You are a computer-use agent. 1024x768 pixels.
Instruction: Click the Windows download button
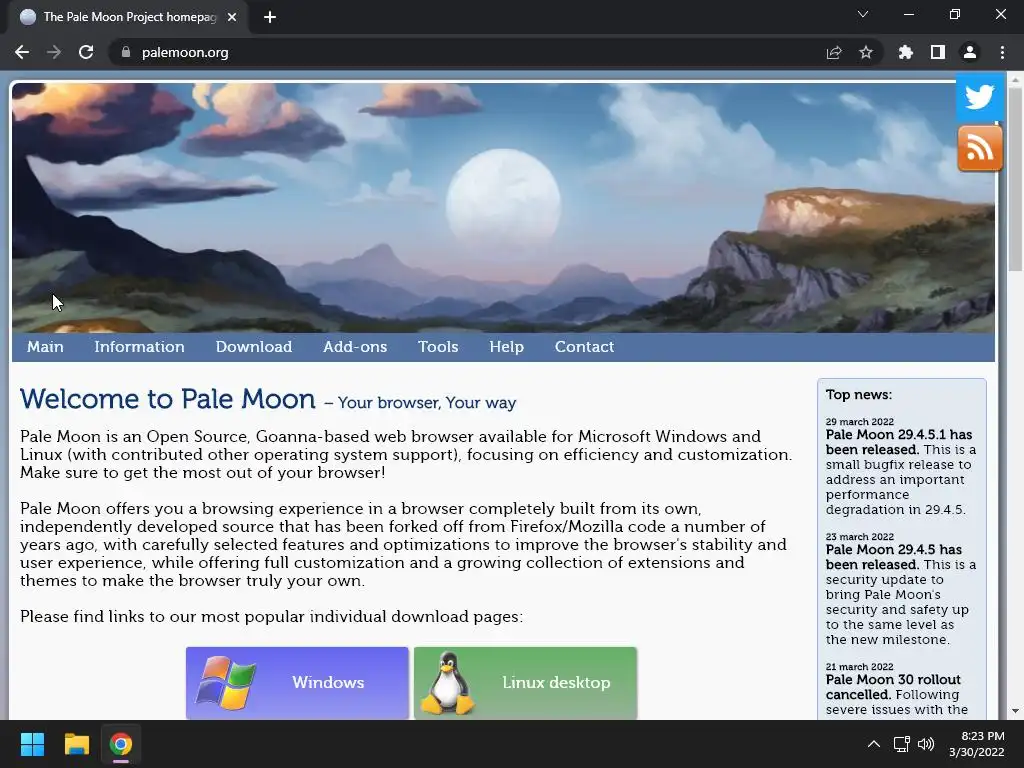coord(297,682)
